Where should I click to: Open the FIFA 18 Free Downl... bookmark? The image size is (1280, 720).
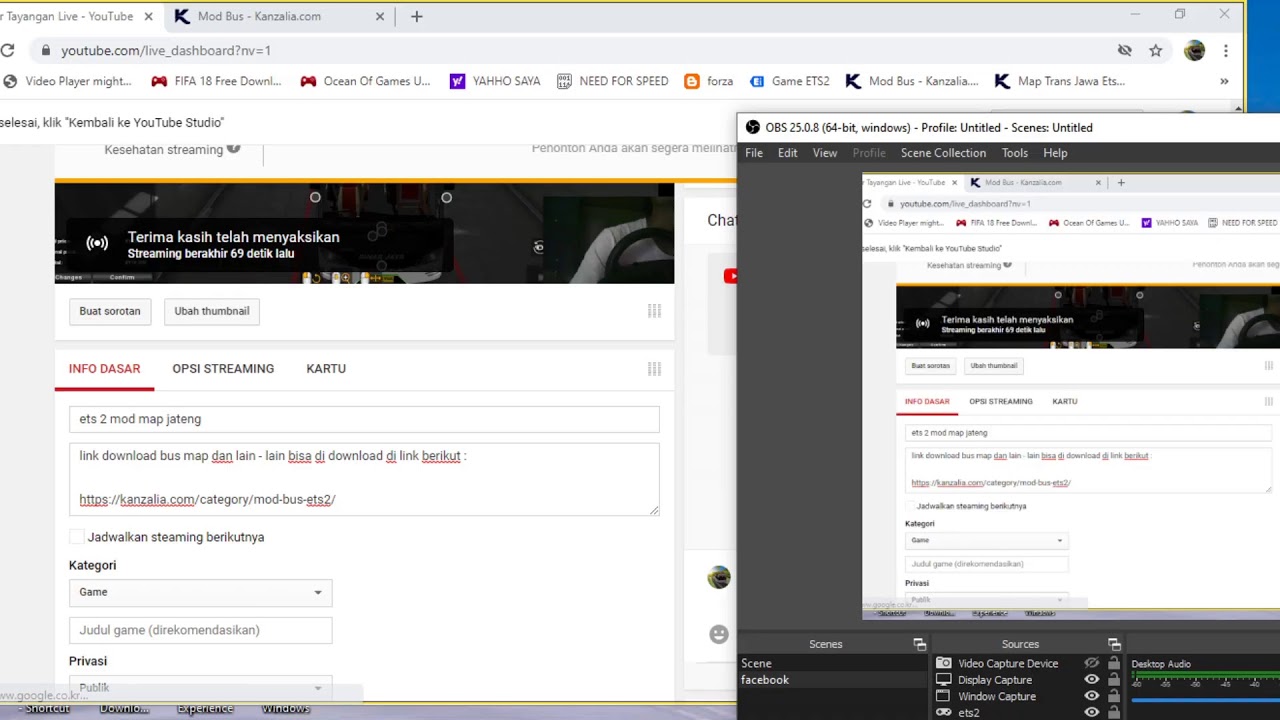(x=217, y=81)
